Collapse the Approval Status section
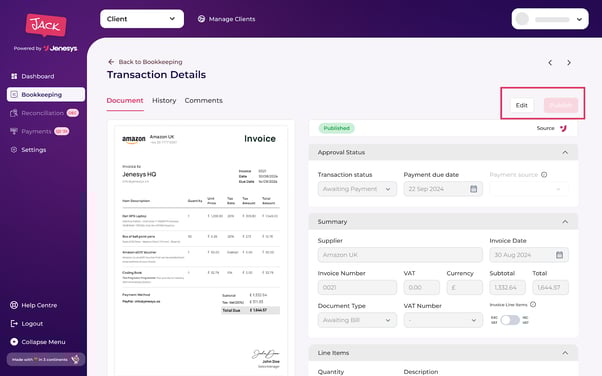This screenshot has height=376, width=602. point(565,152)
